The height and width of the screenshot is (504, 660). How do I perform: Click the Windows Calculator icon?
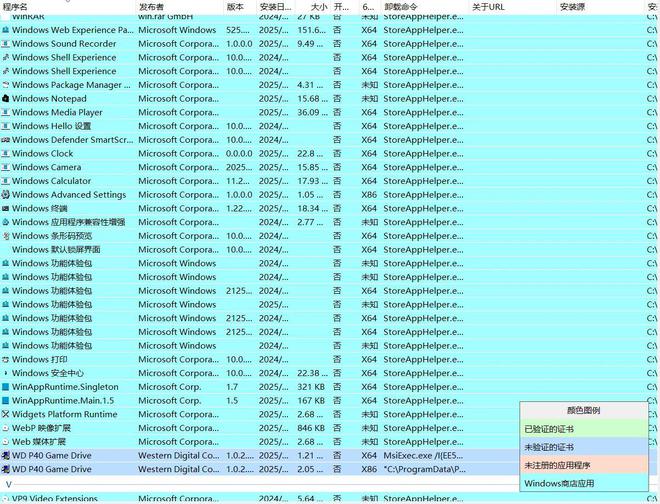(x=5, y=181)
